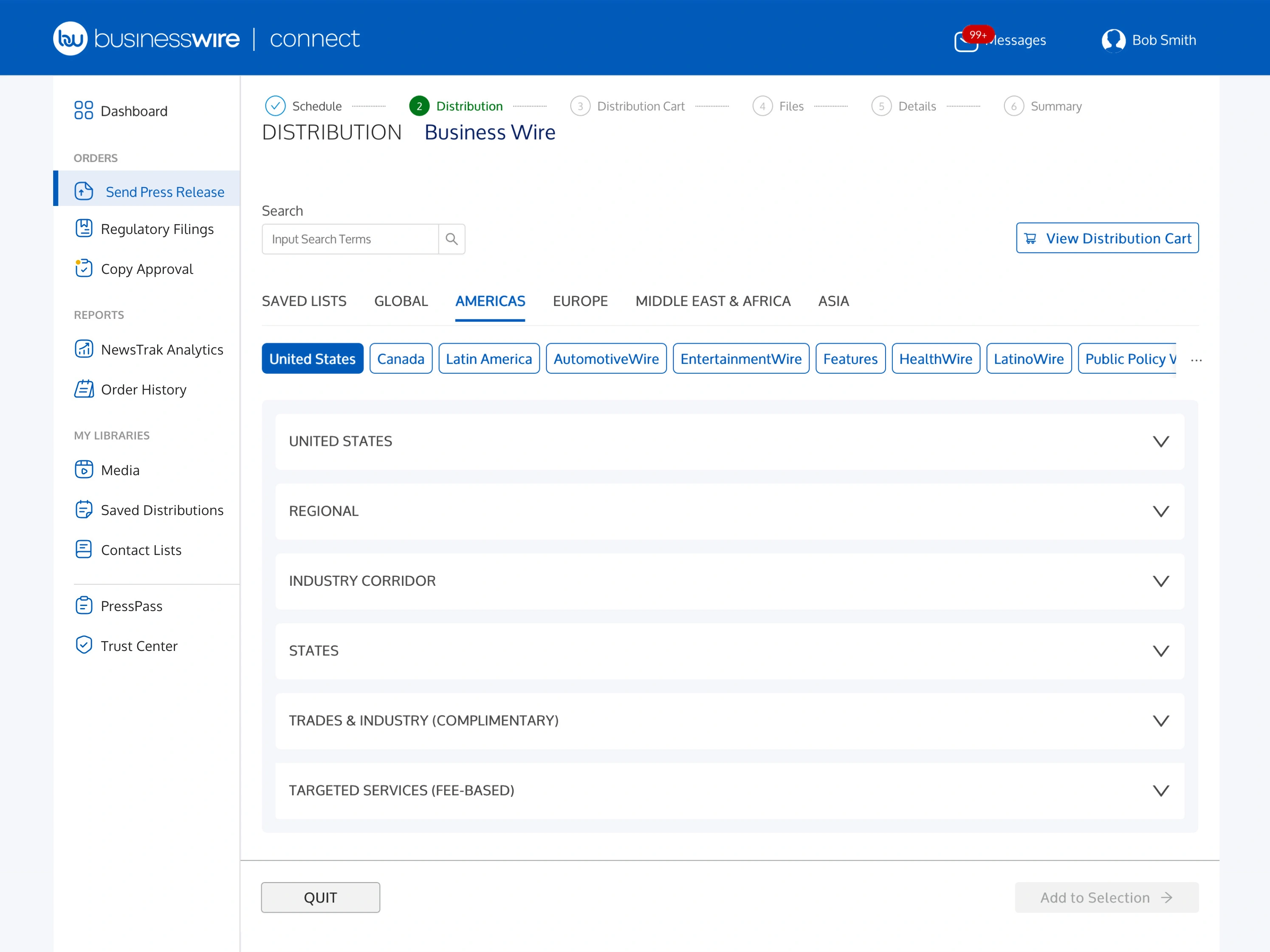
Task: Switch to the ASIA tab
Action: 834,301
